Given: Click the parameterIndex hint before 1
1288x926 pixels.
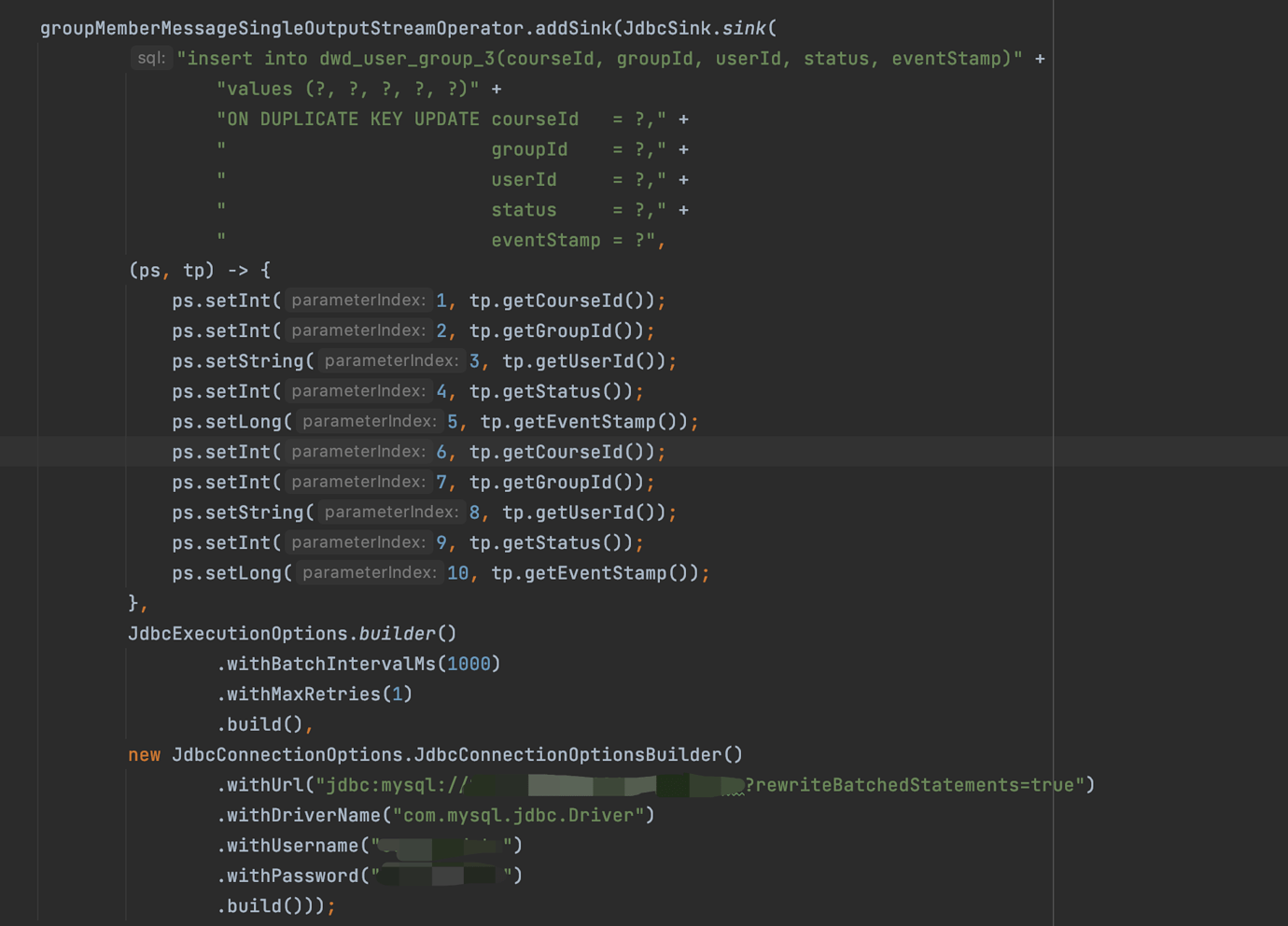Looking at the screenshot, I should 358,301.
